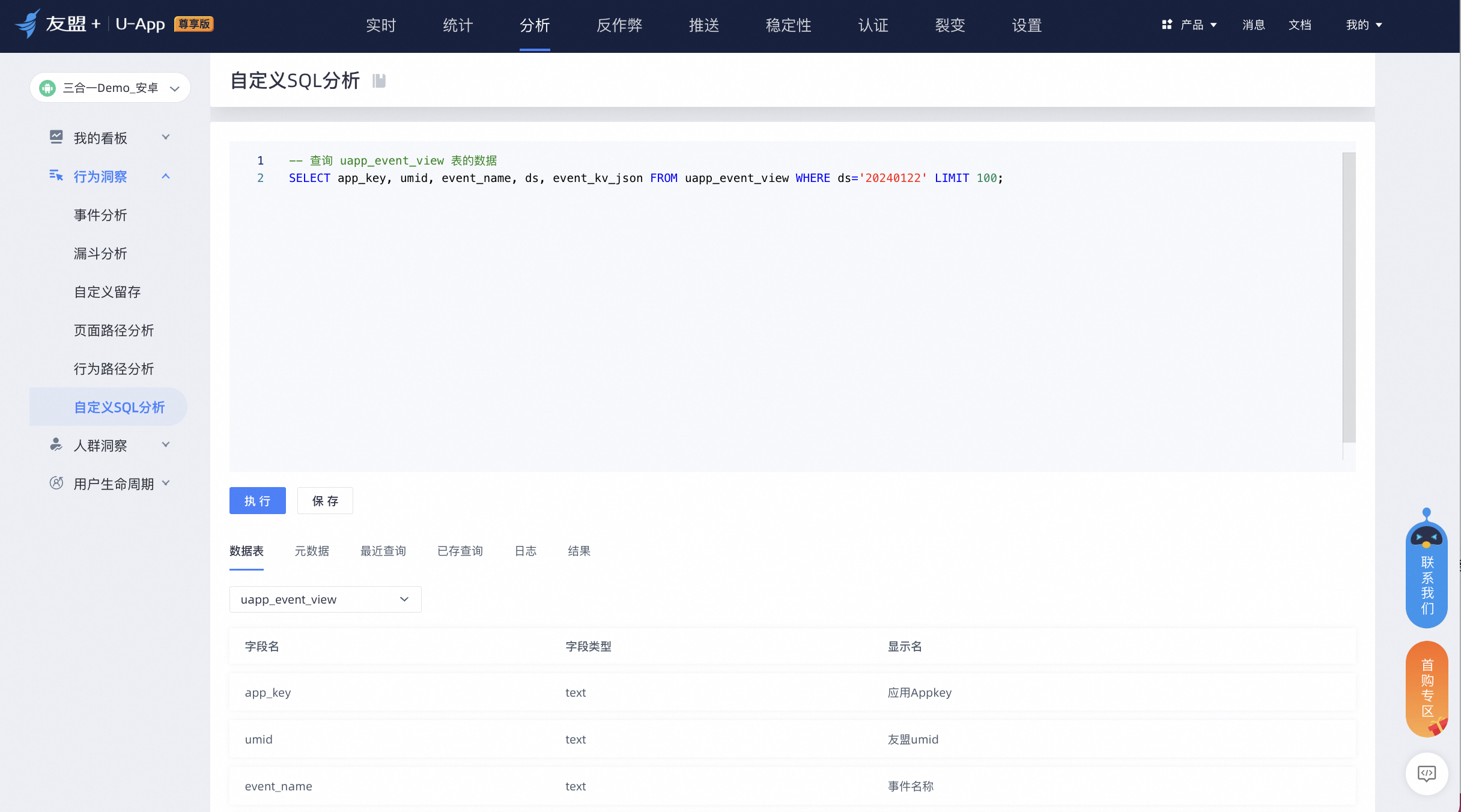
Task: Go to the 实时 navigation tab
Action: [381, 25]
